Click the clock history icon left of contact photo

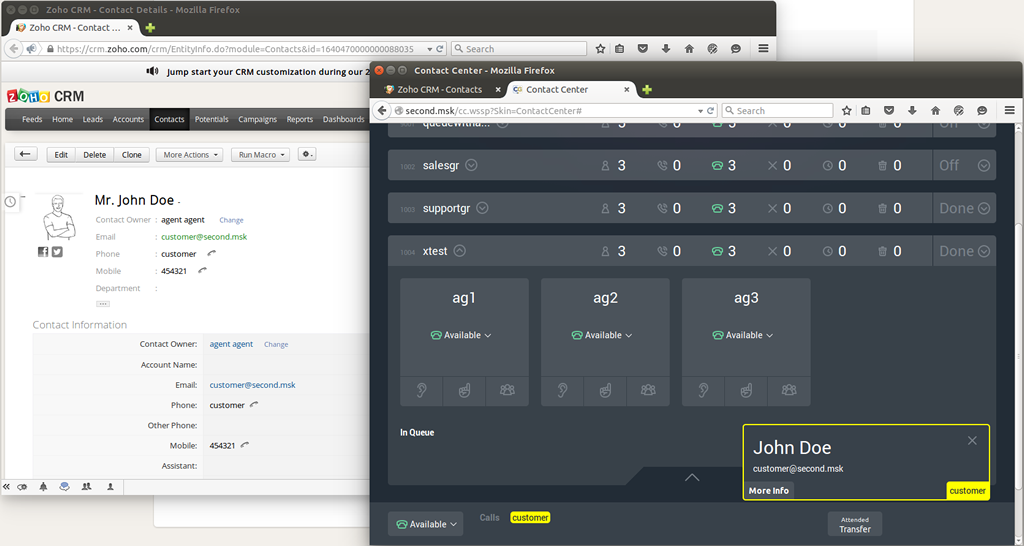[x=10, y=202]
